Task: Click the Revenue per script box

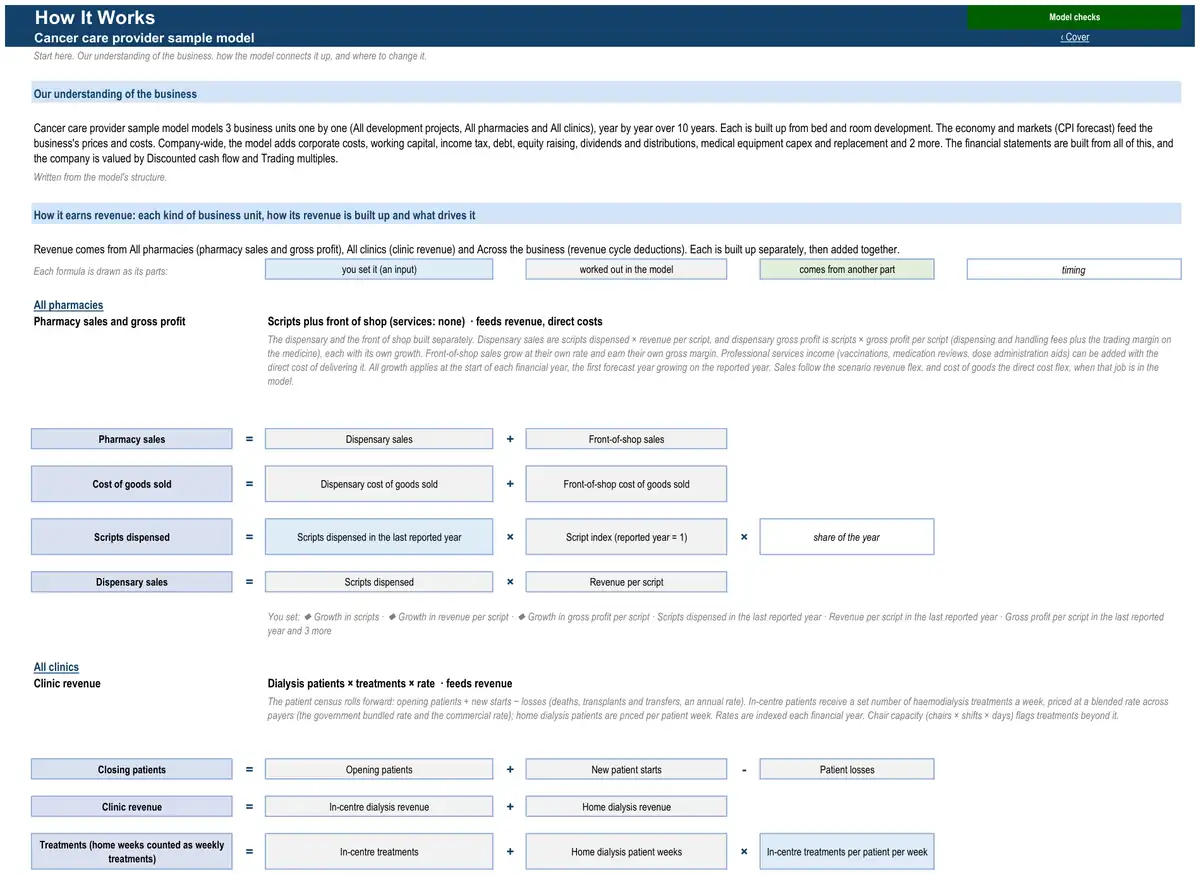Action: [626, 582]
